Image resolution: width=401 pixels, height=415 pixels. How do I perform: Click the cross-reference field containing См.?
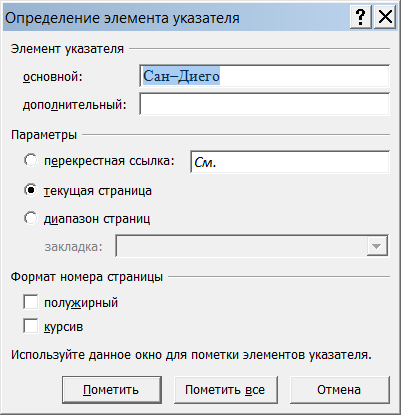[290, 162]
